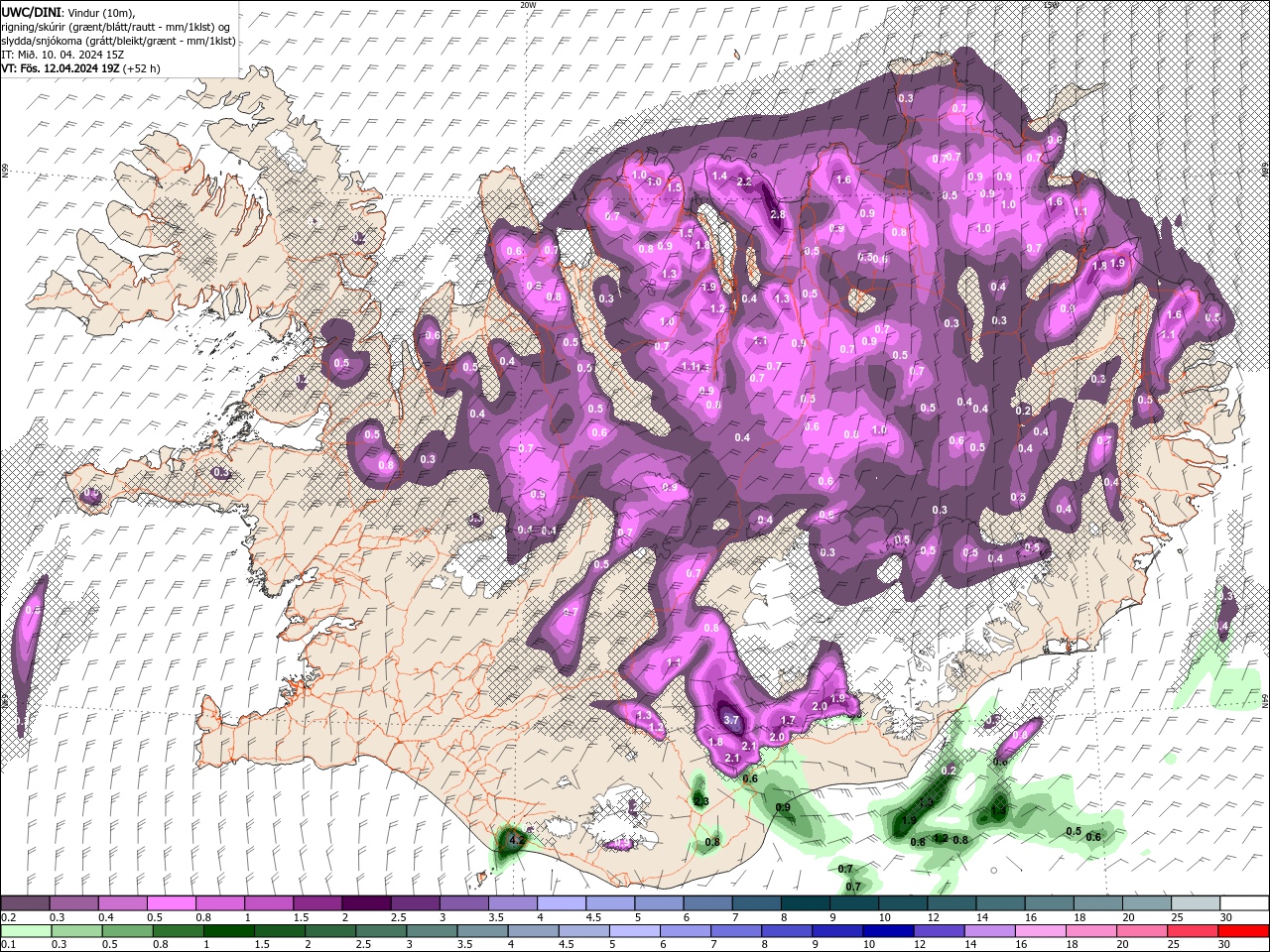Click the "3.7" snow maximum value

click(x=732, y=720)
